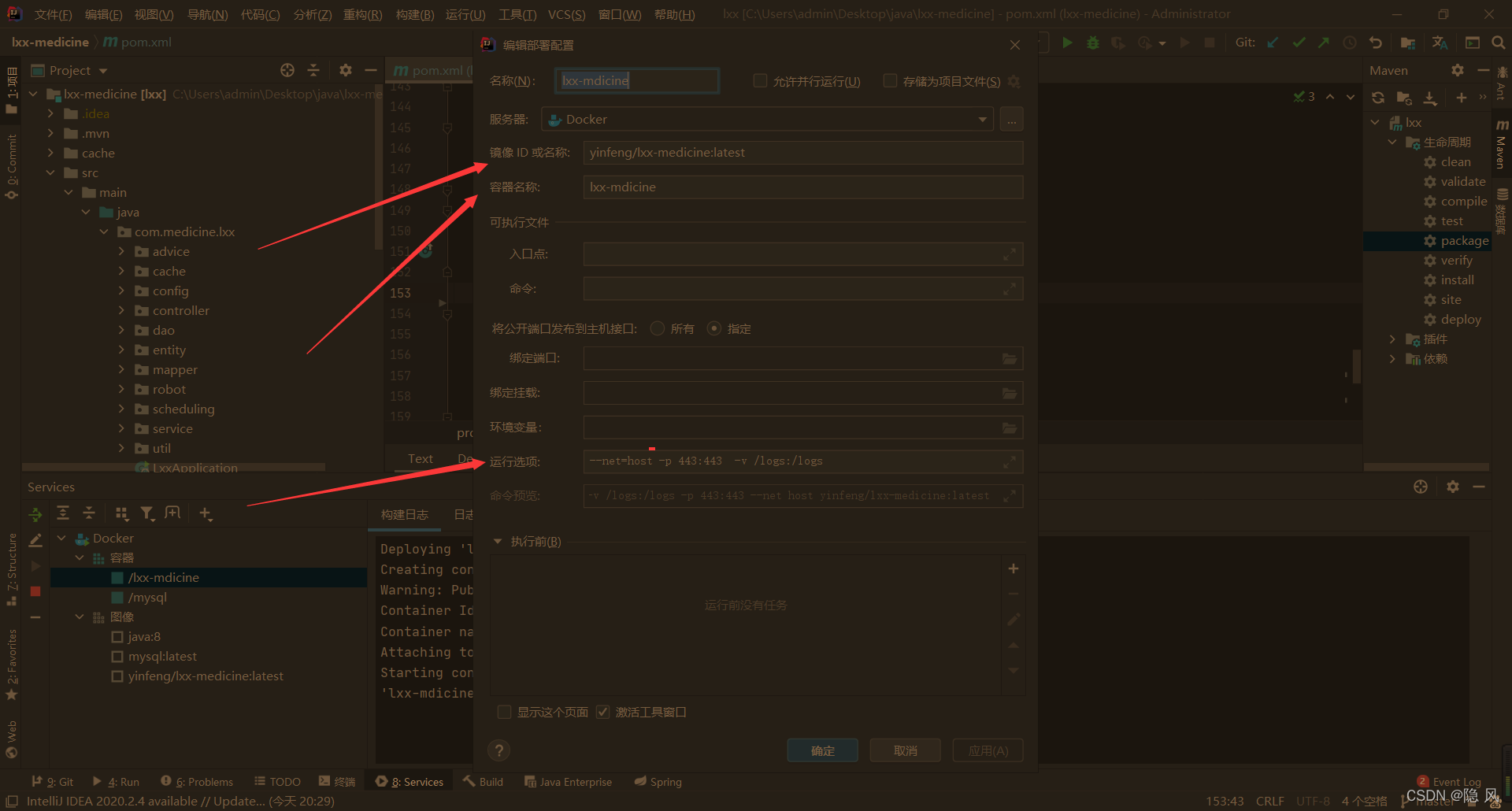Add Maven project plus icon
Viewport: 1512px width, 811px height.
click(1461, 98)
